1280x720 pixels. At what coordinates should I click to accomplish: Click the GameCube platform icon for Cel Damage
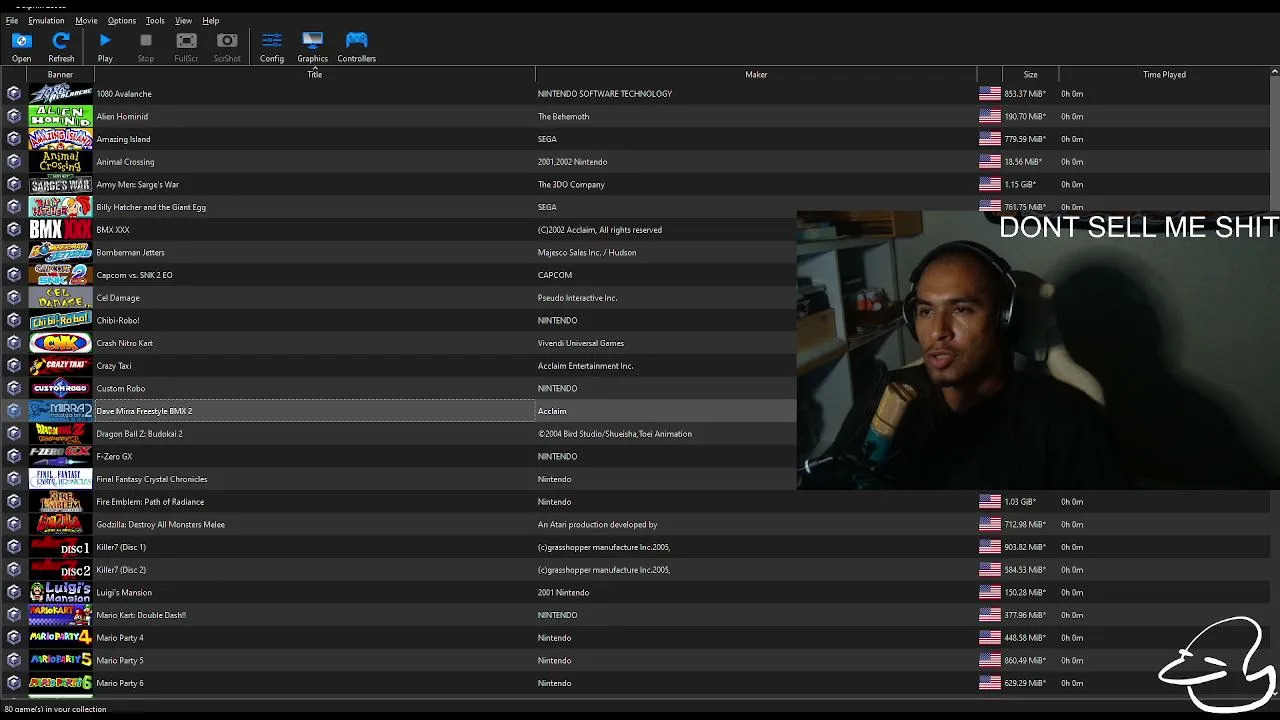(13, 298)
